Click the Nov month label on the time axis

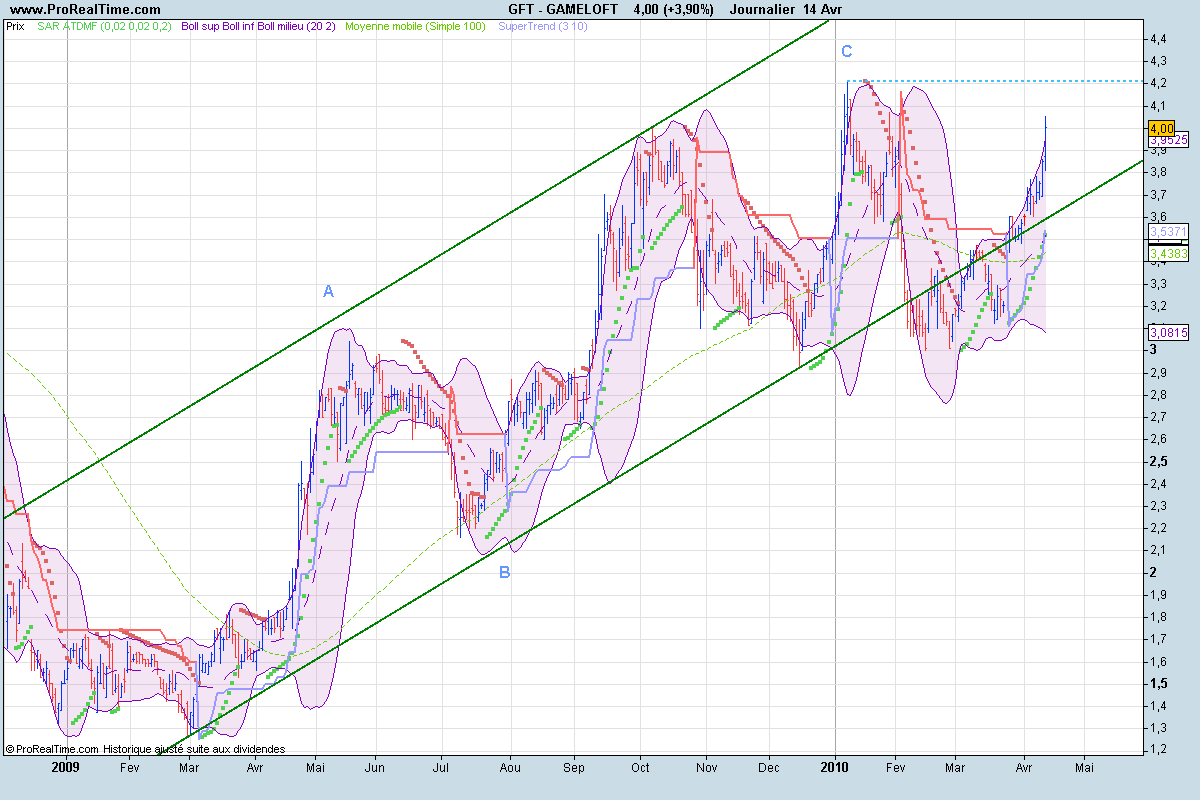706,767
